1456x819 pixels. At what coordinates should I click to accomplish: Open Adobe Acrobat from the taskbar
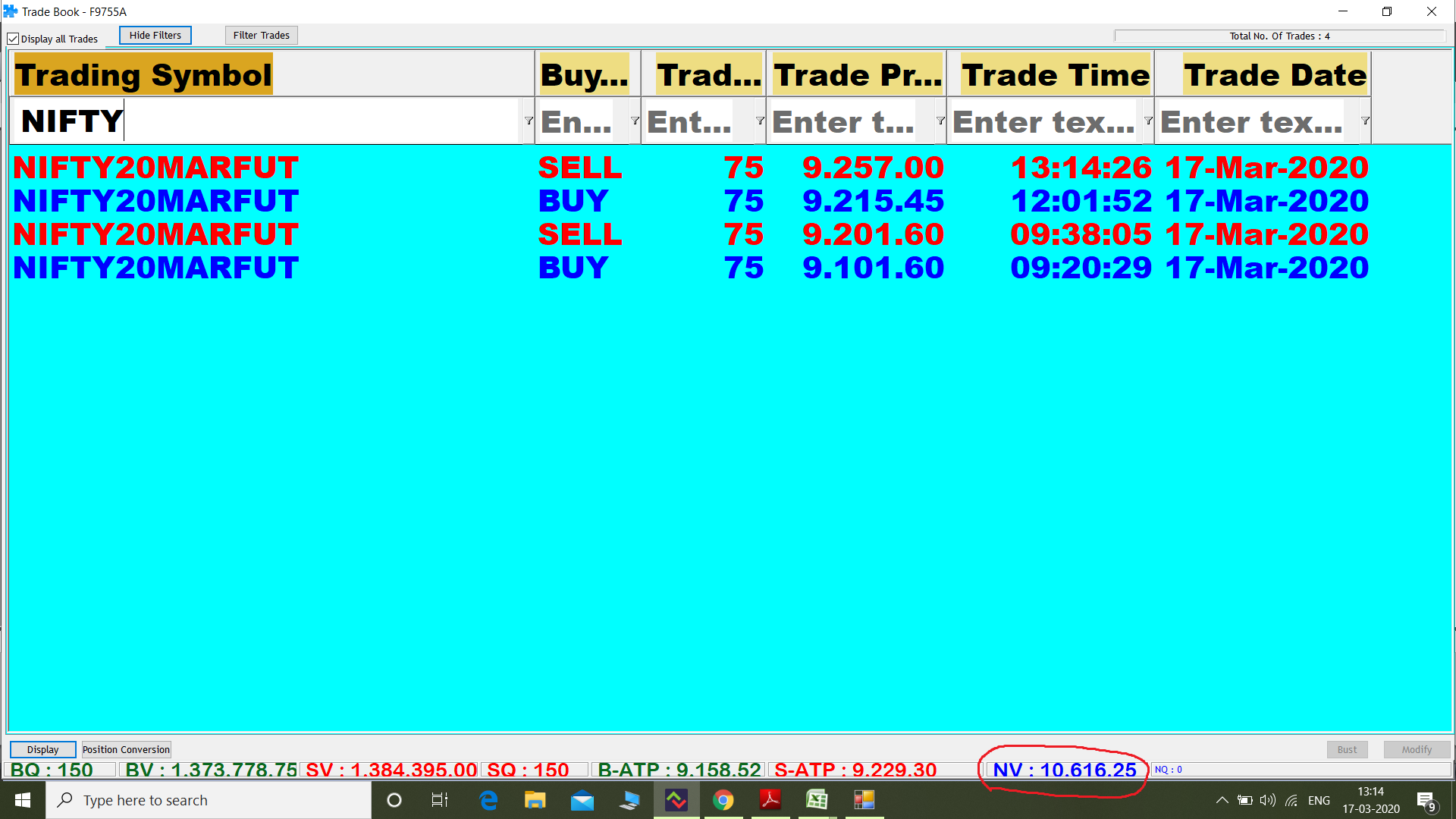pyautogui.click(x=770, y=800)
